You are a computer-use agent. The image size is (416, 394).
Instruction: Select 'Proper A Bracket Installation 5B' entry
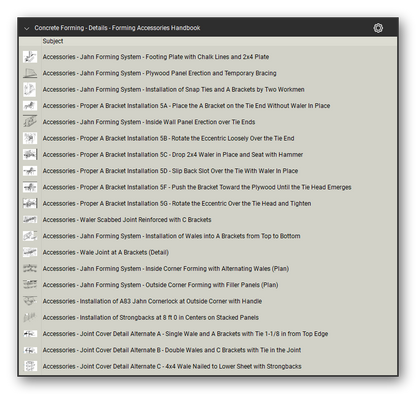(x=168, y=138)
